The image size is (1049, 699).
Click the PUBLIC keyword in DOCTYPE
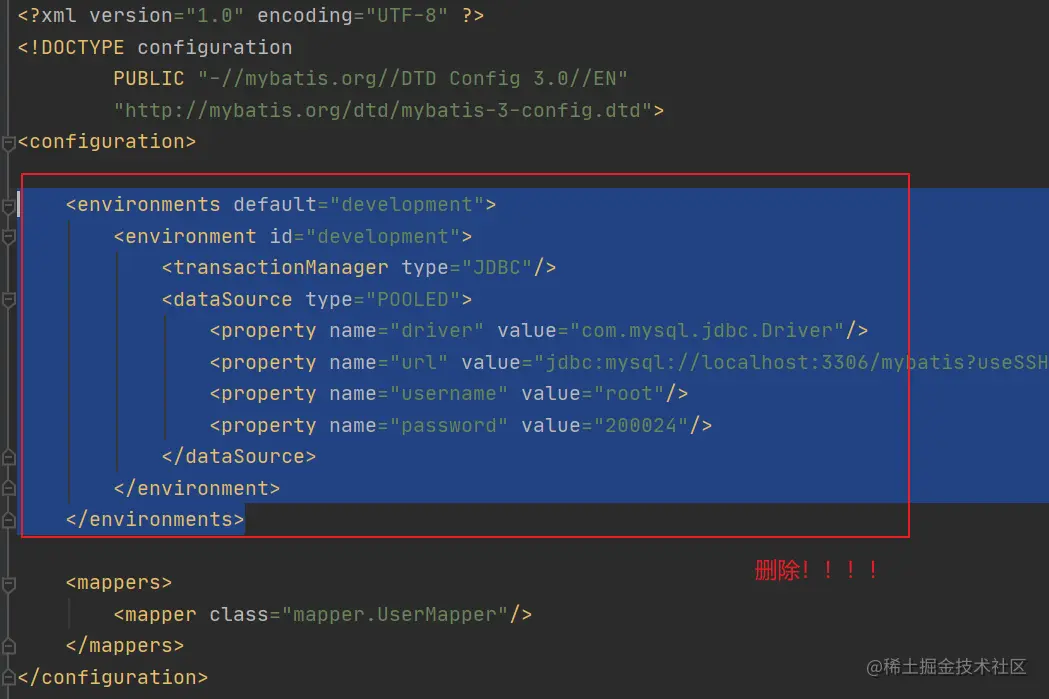149,79
